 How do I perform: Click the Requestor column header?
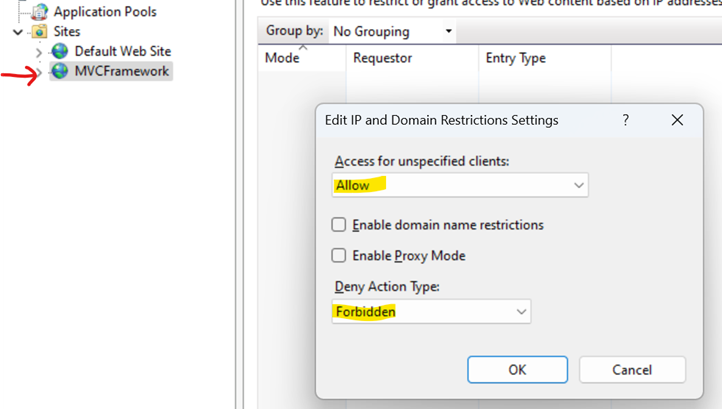coord(412,58)
